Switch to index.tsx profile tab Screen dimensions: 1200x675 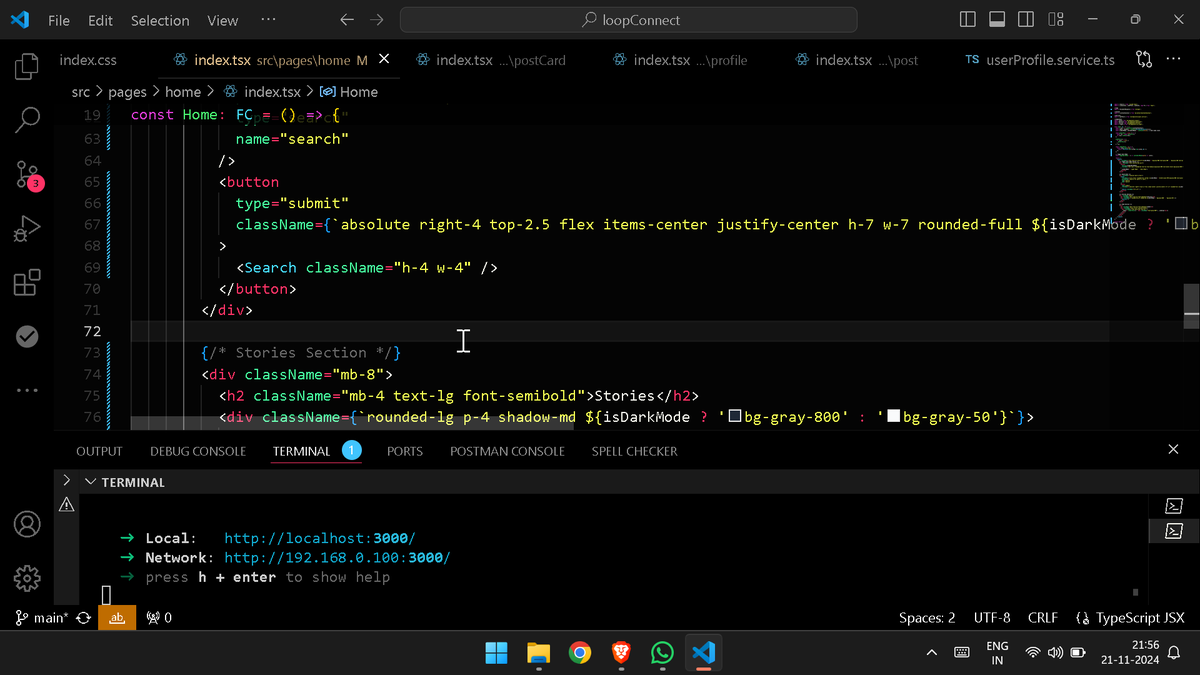pyautogui.click(x=681, y=60)
